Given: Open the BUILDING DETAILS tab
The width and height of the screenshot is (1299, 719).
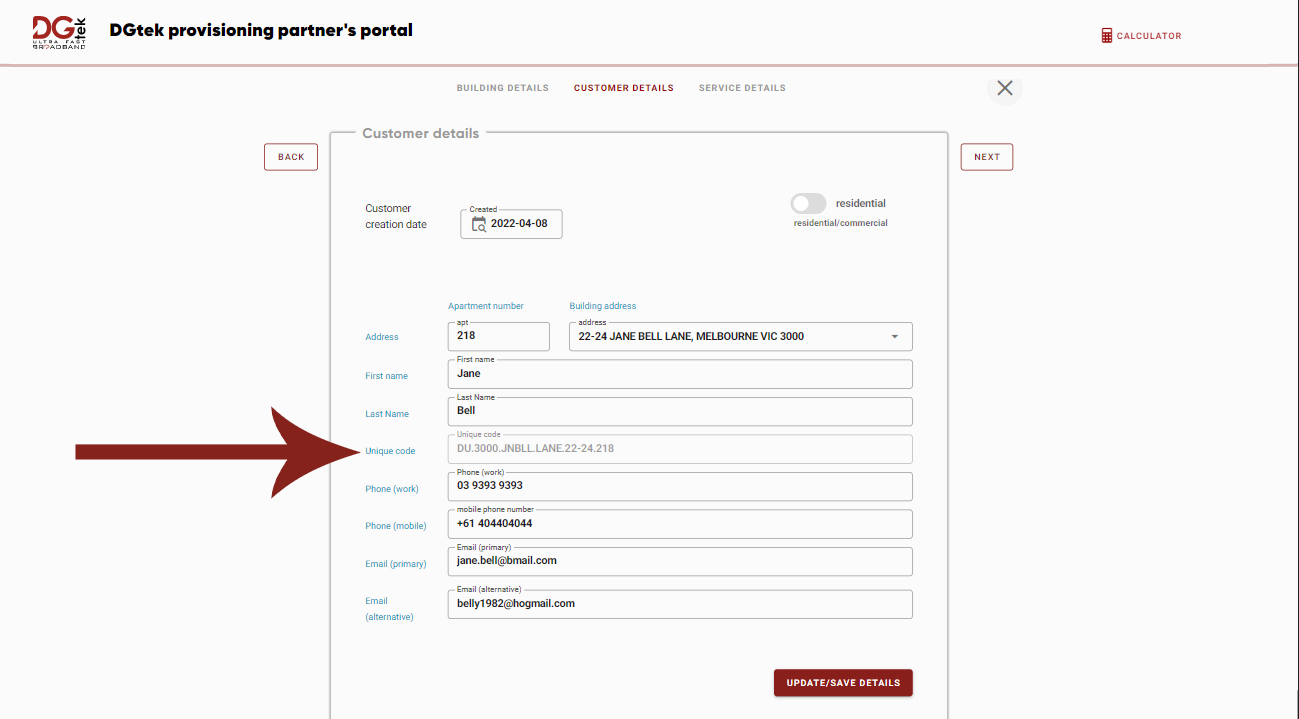Looking at the screenshot, I should [502, 87].
